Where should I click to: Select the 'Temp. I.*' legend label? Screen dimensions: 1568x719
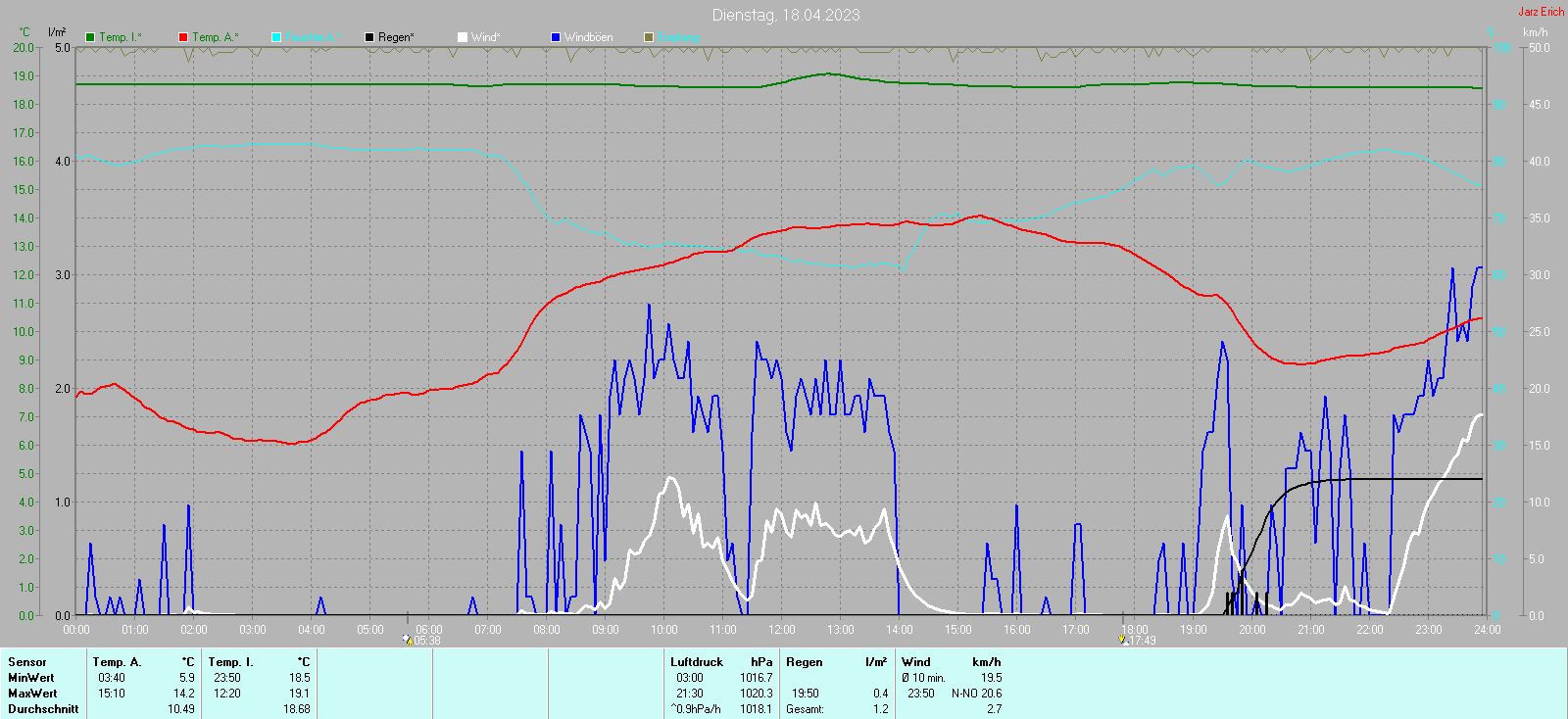(121, 37)
